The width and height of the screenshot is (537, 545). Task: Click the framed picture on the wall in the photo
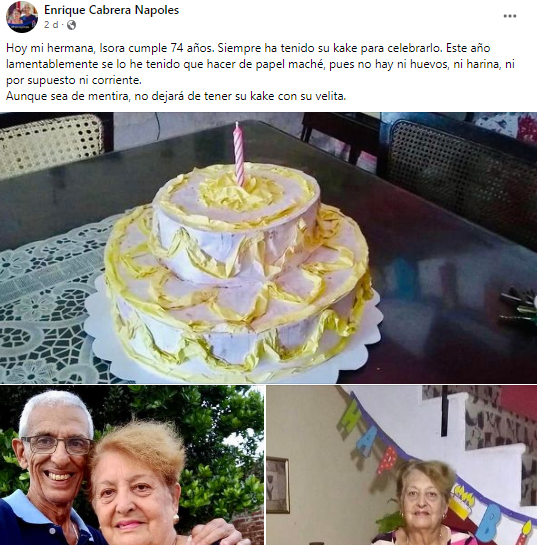pos(278,486)
